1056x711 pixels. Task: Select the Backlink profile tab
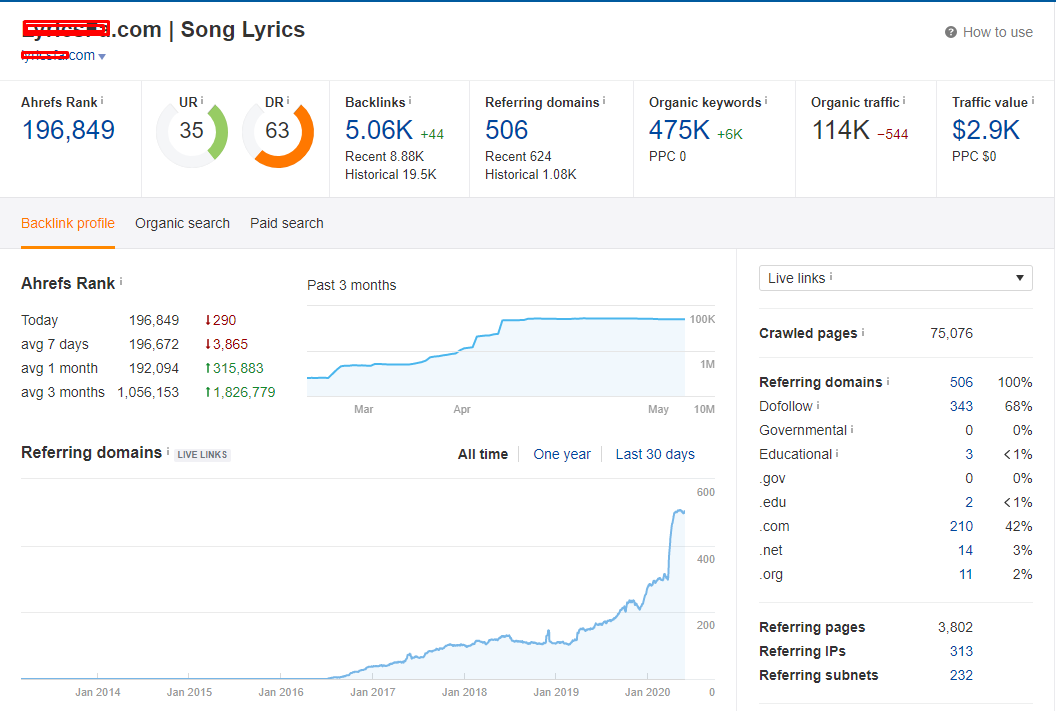tap(68, 223)
